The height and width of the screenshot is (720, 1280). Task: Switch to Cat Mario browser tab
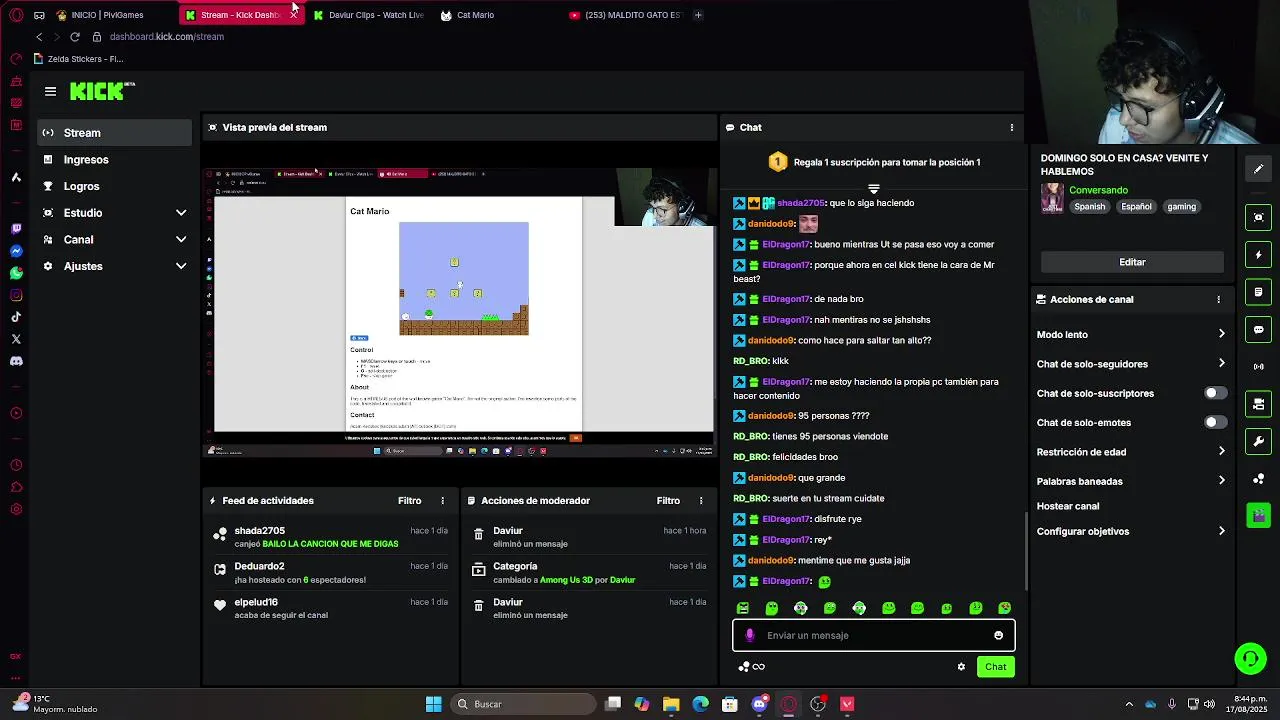click(475, 15)
